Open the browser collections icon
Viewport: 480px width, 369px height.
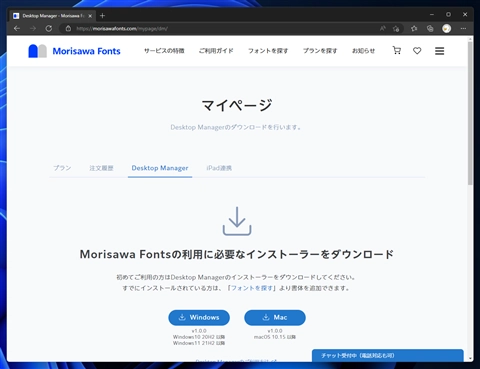click(430, 29)
